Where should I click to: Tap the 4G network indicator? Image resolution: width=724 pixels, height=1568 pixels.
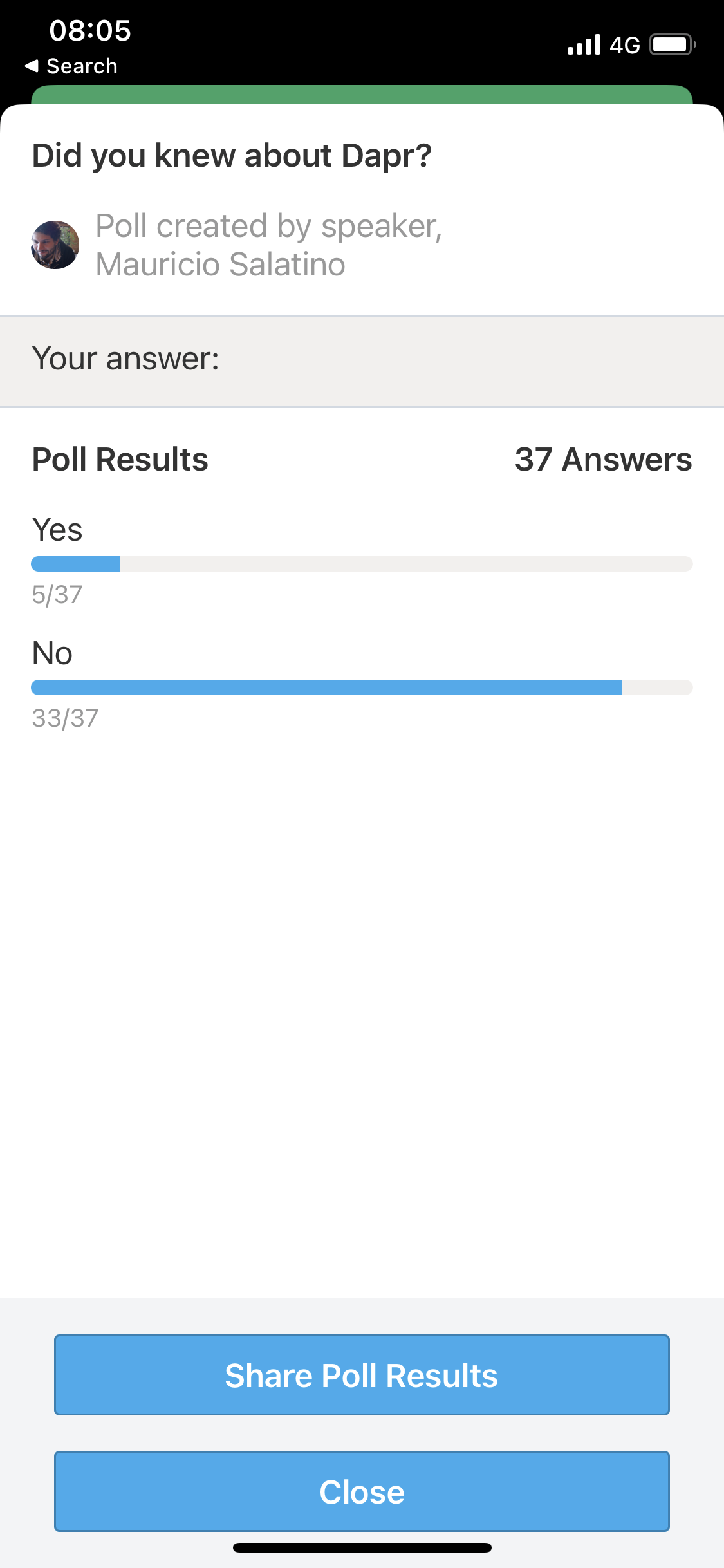click(625, 45)
